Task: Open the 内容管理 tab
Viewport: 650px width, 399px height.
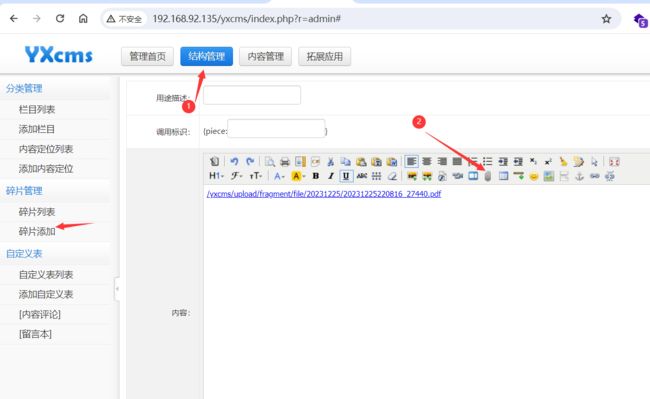Action: coord(265,56)
